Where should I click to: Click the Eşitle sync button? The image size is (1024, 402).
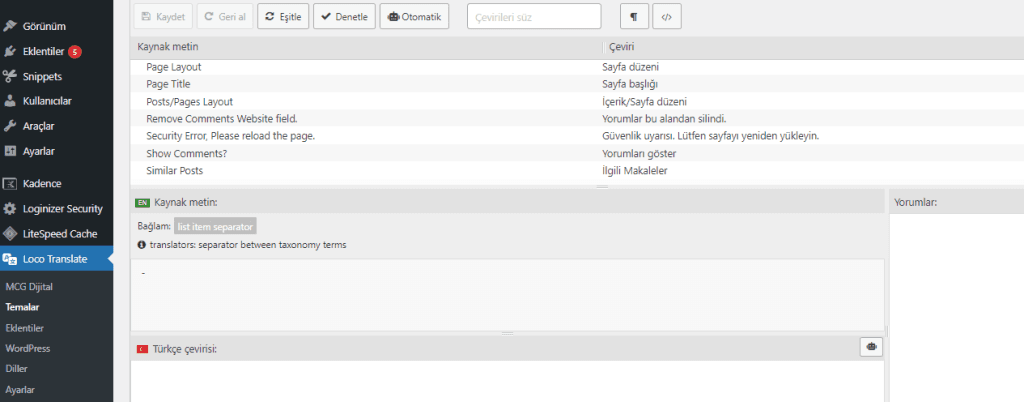(x=283, y=17)
